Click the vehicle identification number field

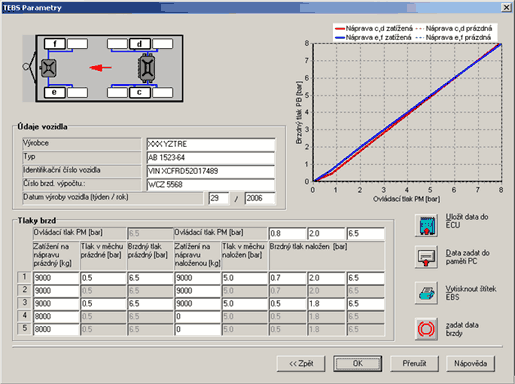pos(211,171)
